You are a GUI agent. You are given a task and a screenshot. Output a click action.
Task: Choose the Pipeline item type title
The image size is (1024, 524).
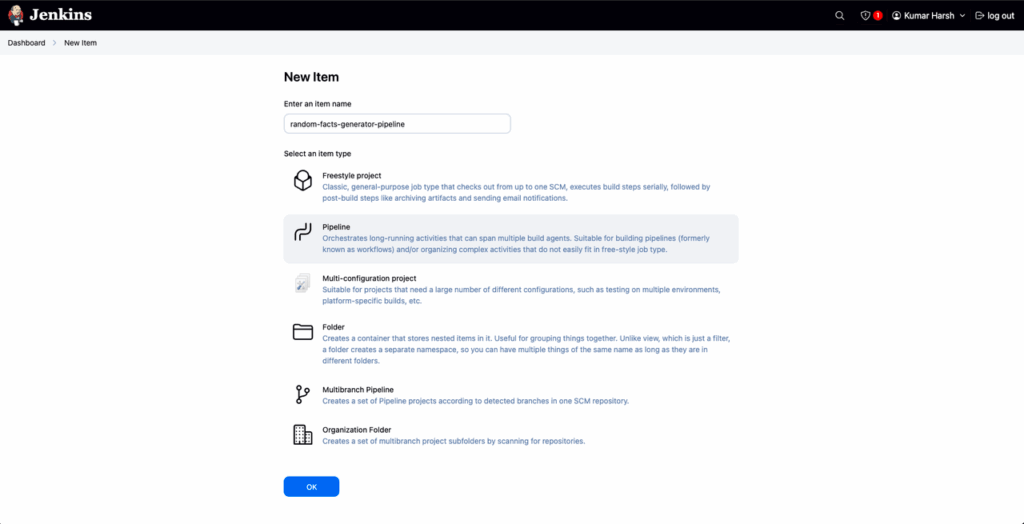(336, 227)
